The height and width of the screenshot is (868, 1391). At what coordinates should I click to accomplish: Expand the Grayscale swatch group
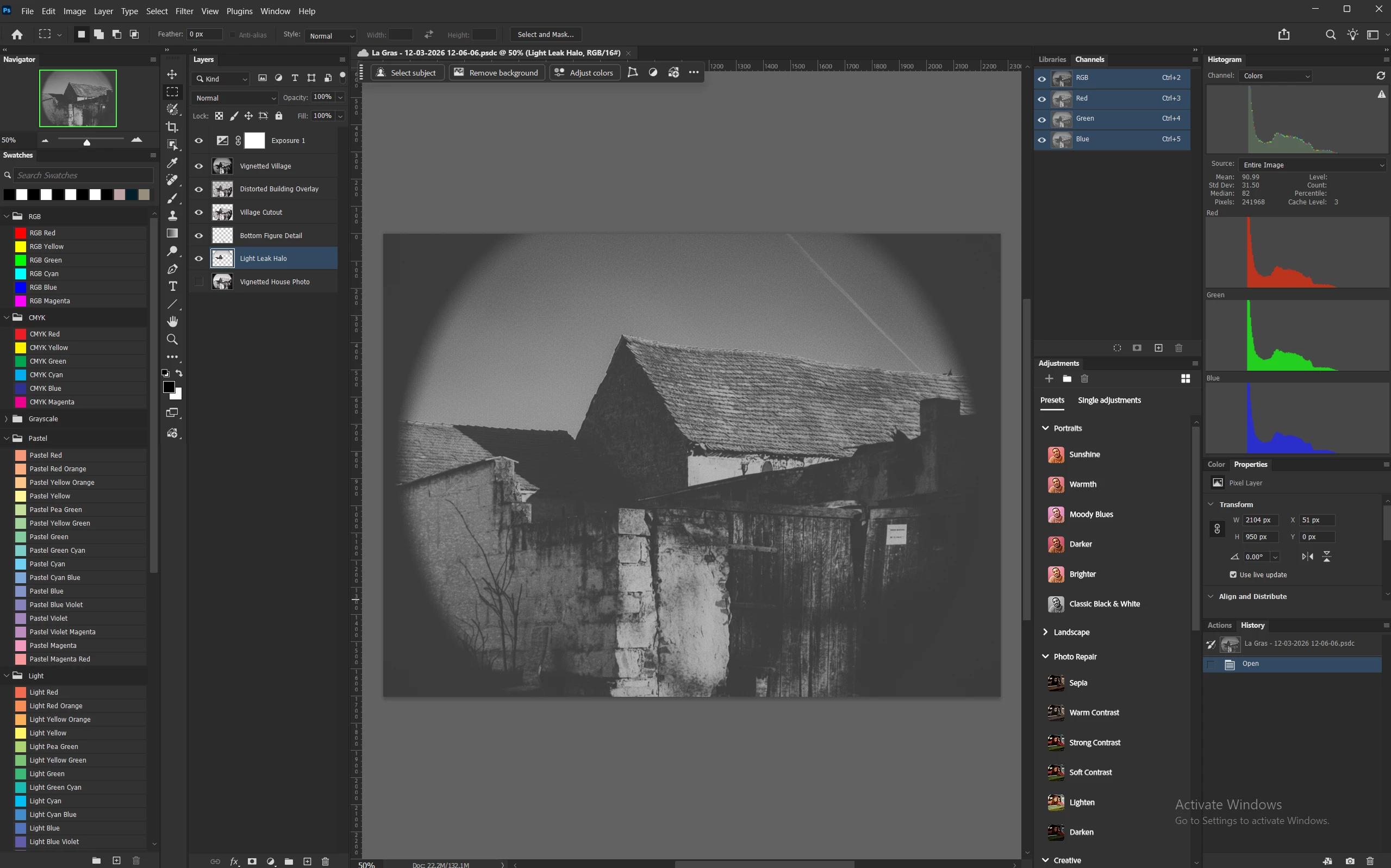point(6,419)
